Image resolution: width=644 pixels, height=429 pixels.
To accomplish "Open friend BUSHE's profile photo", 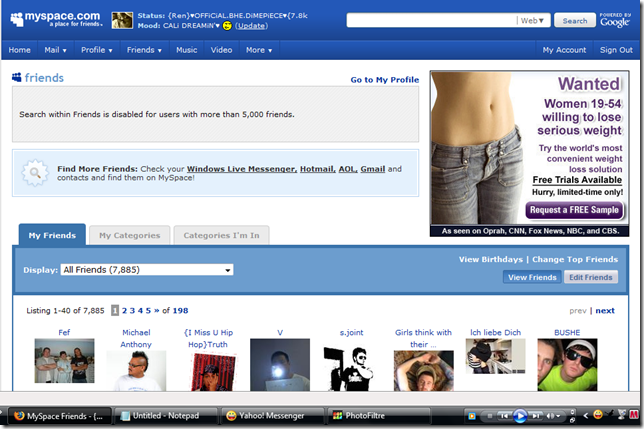I will coord(567,365).
